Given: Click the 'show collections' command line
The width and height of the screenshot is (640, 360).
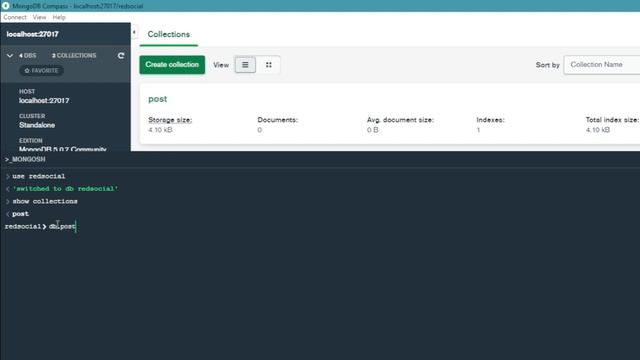Looking at the screenshot, I should pos(45,201).
